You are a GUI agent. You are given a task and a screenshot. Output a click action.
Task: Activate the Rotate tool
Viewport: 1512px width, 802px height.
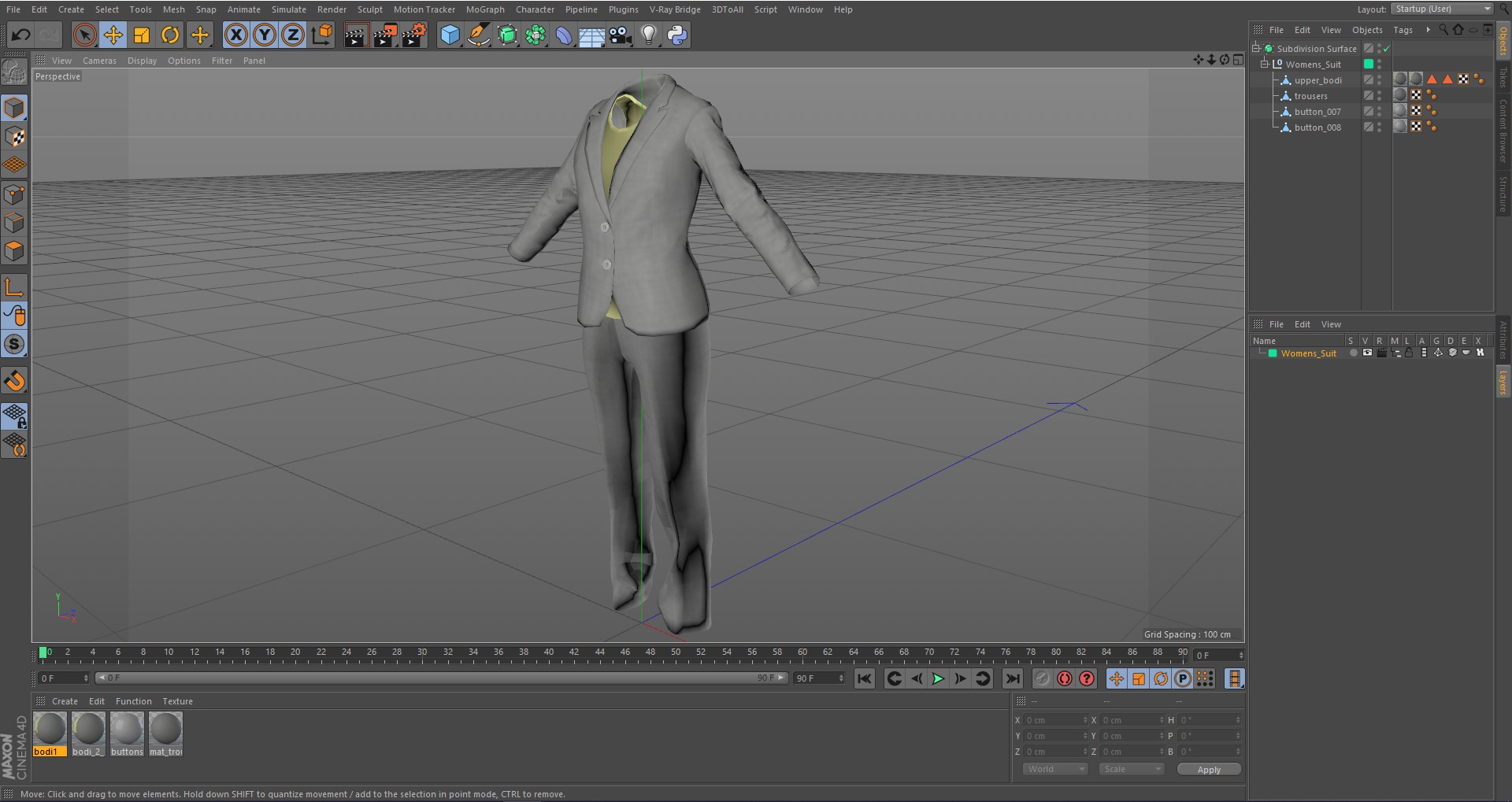point(170,35)
